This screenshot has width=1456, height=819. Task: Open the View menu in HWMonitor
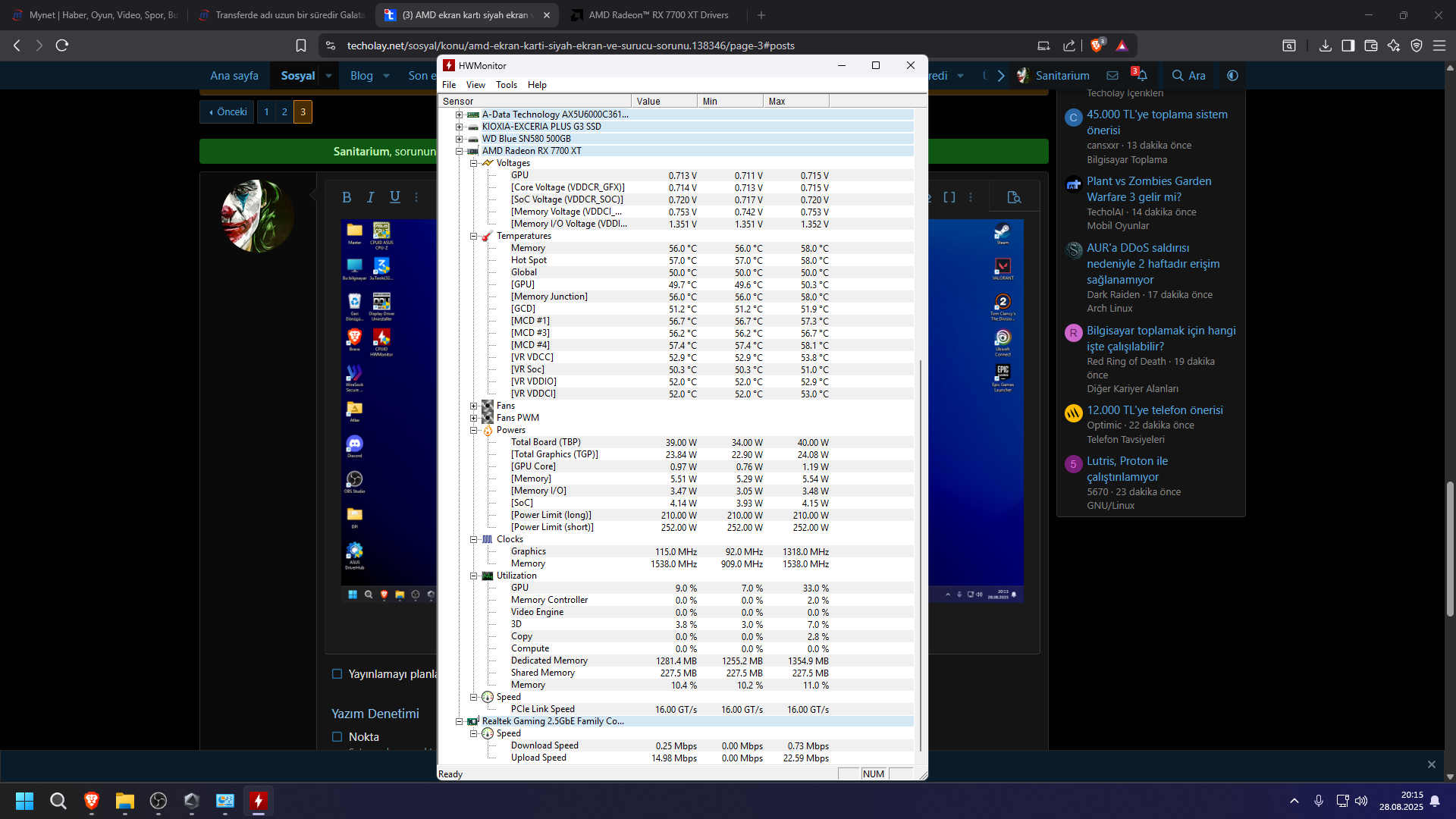[x=475, y=85]
